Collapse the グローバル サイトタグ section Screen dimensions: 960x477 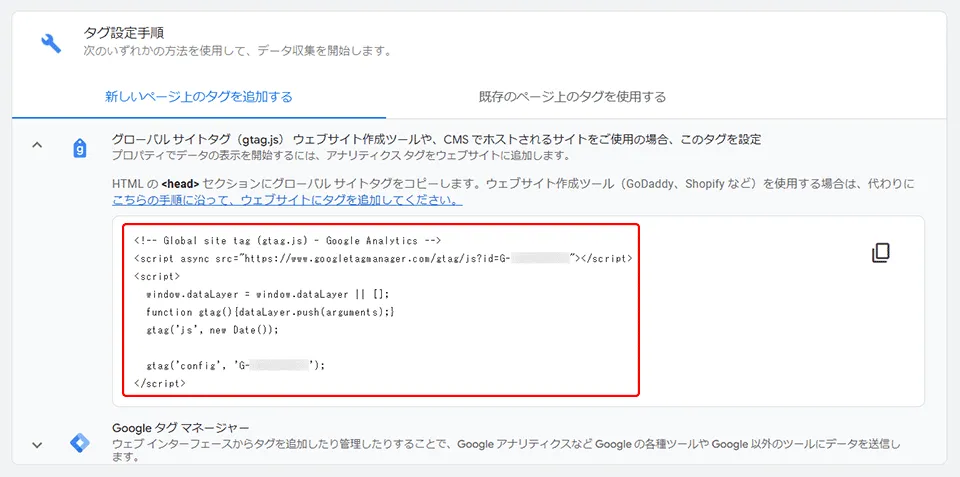click(37, 146)
